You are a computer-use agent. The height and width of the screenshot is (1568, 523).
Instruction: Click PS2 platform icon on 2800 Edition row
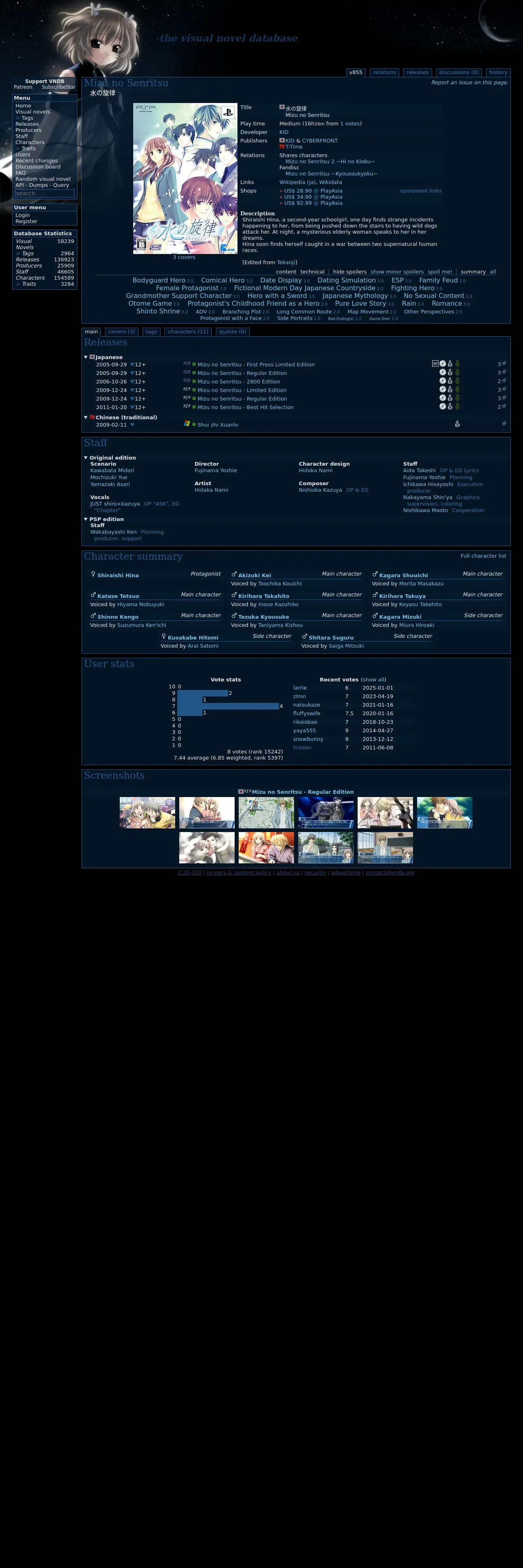point(187,381)
